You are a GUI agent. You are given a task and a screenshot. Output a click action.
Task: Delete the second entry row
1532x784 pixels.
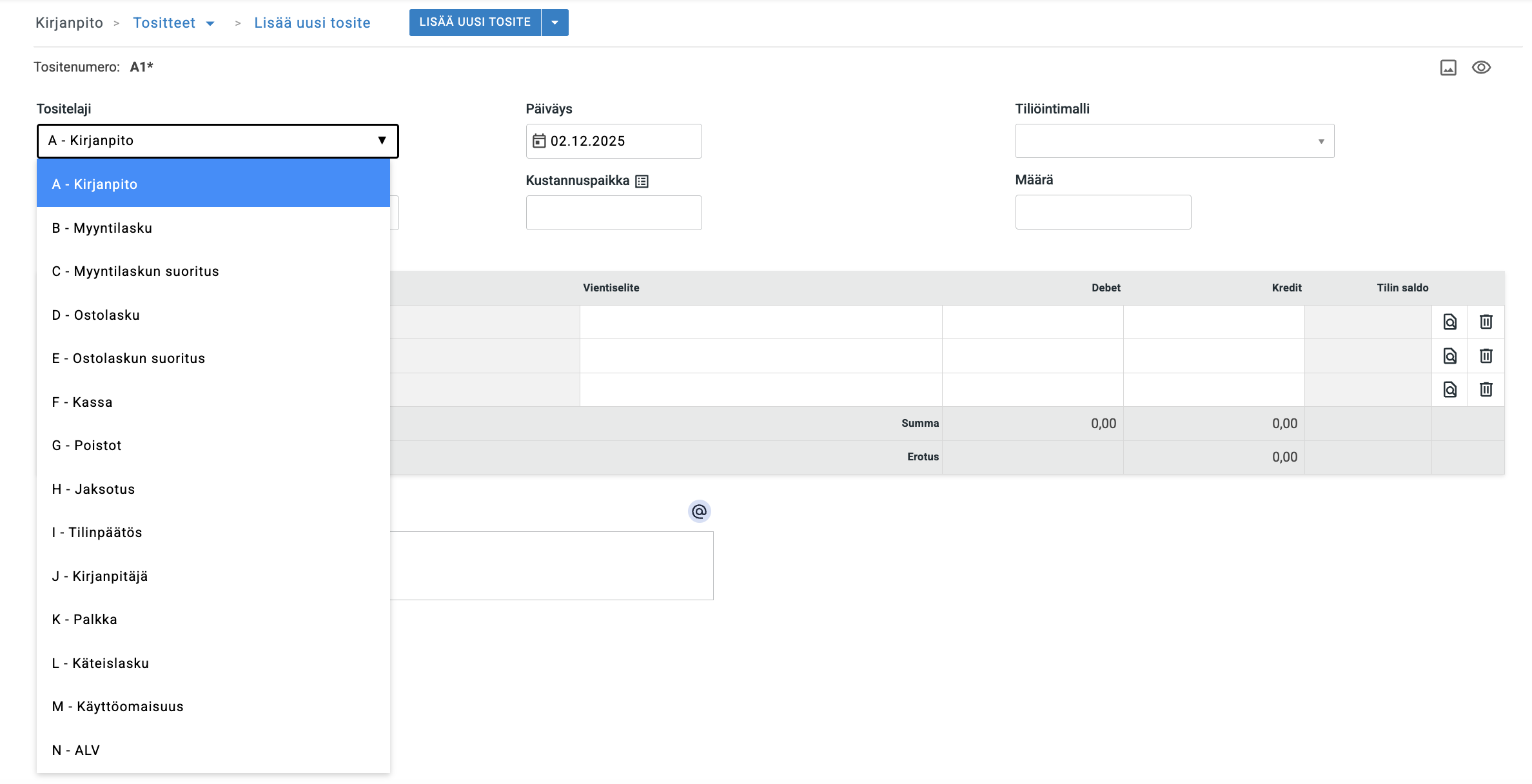tap(1486, 356)
